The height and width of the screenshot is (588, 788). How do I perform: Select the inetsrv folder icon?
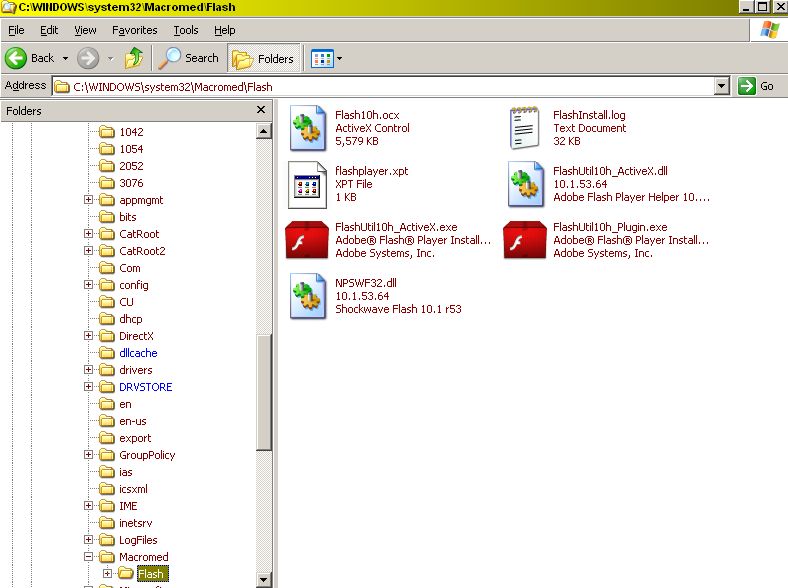(x=107, y=523)
